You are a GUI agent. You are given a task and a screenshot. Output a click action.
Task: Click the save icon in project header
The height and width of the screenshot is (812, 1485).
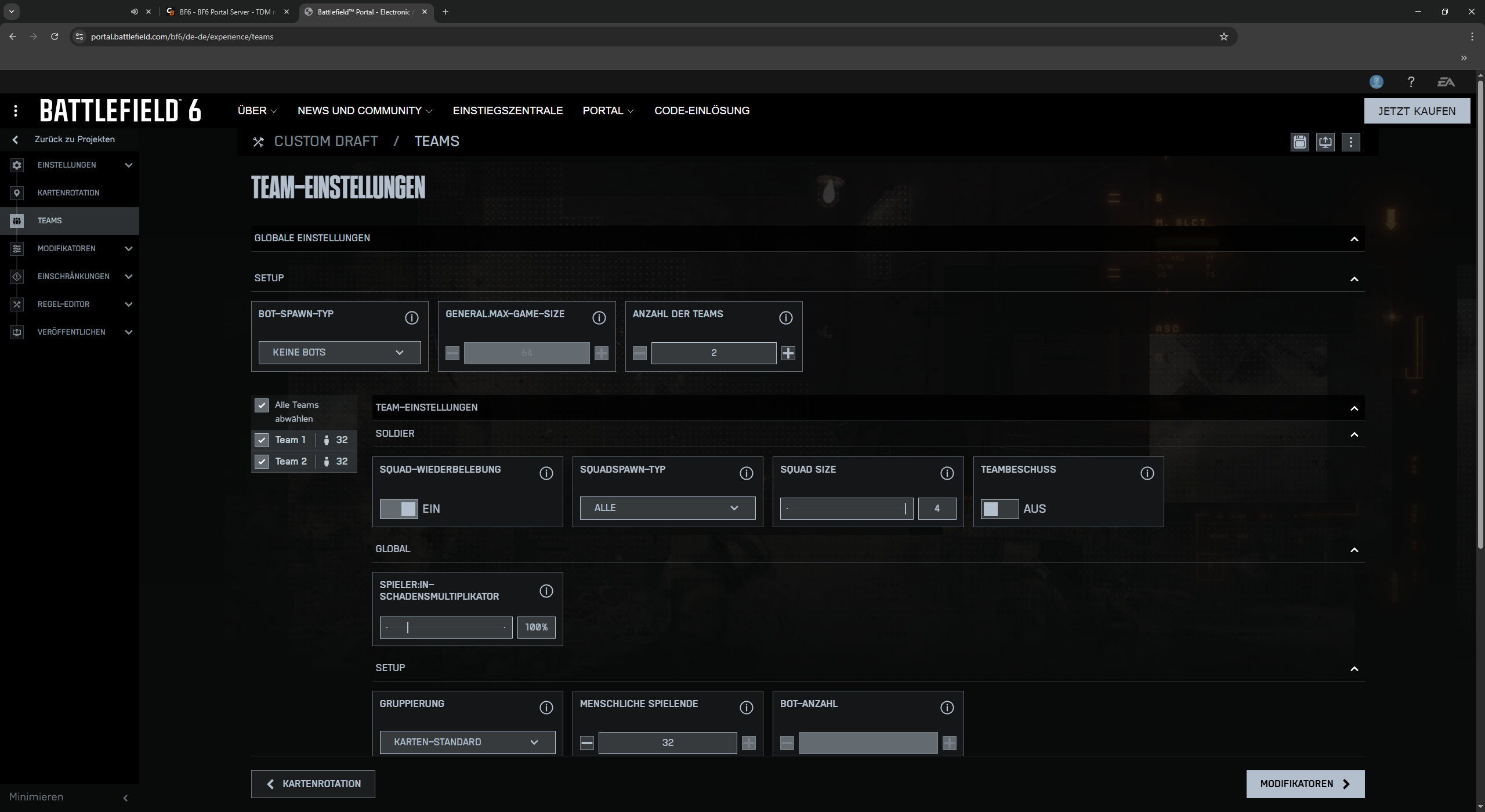[x=1299, y=142]
